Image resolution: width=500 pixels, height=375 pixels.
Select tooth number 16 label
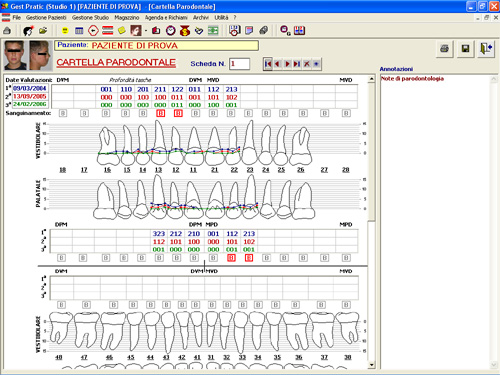point(107,170)
